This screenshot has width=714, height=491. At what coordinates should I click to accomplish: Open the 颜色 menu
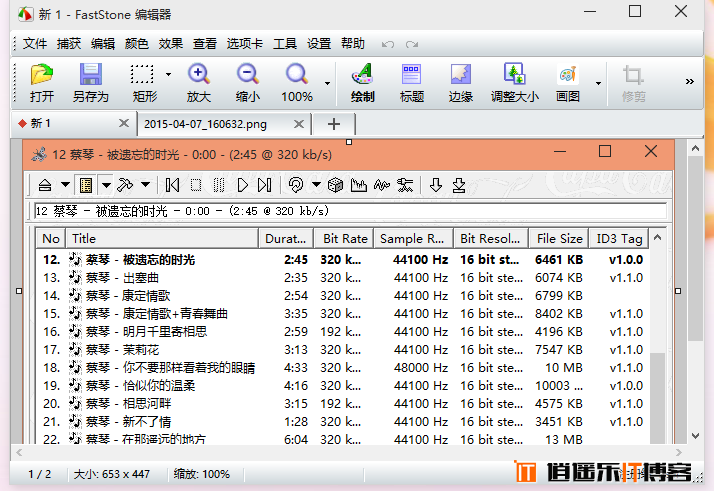tap(137, 44)
